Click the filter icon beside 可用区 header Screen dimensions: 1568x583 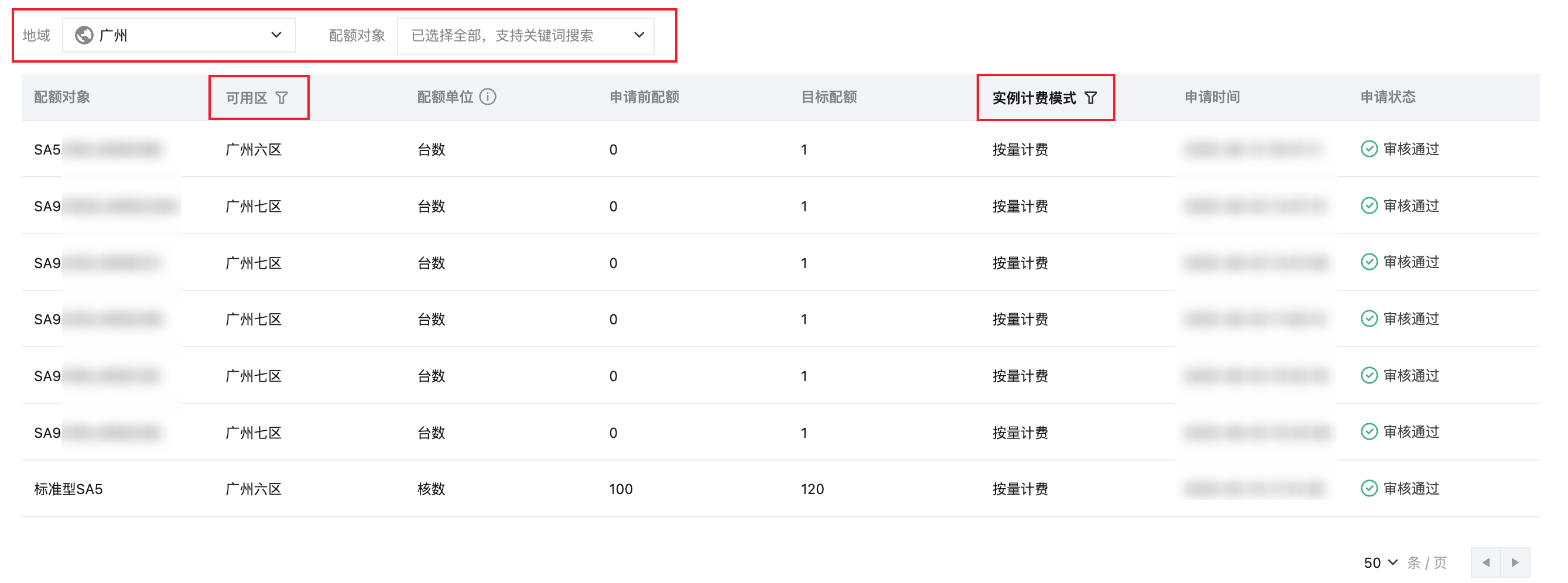point(281,98)
